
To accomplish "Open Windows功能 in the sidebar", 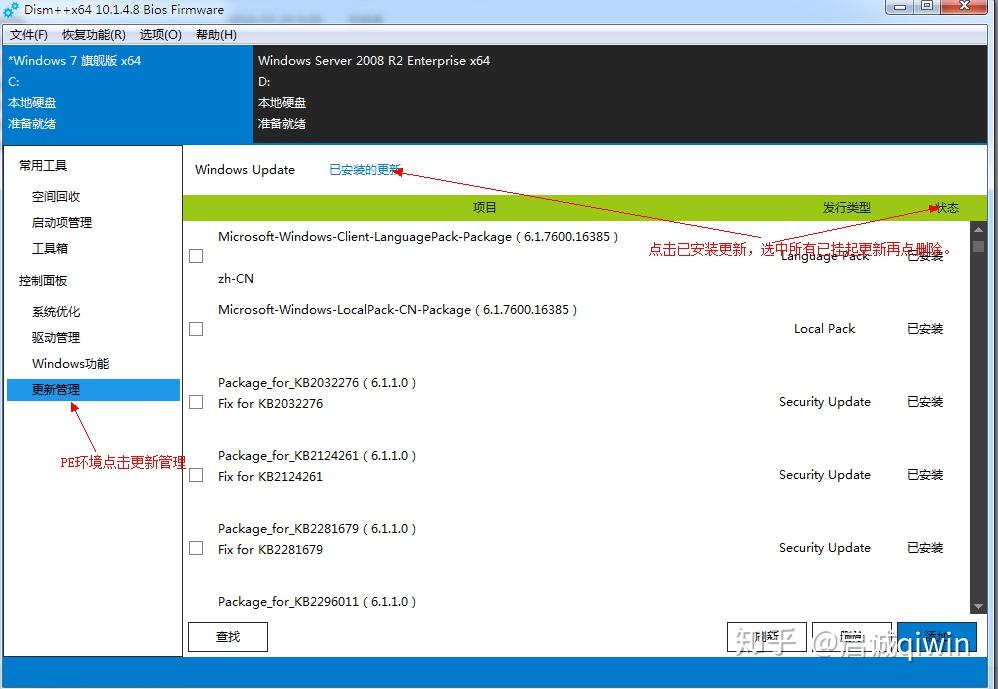I will point(70,363).
